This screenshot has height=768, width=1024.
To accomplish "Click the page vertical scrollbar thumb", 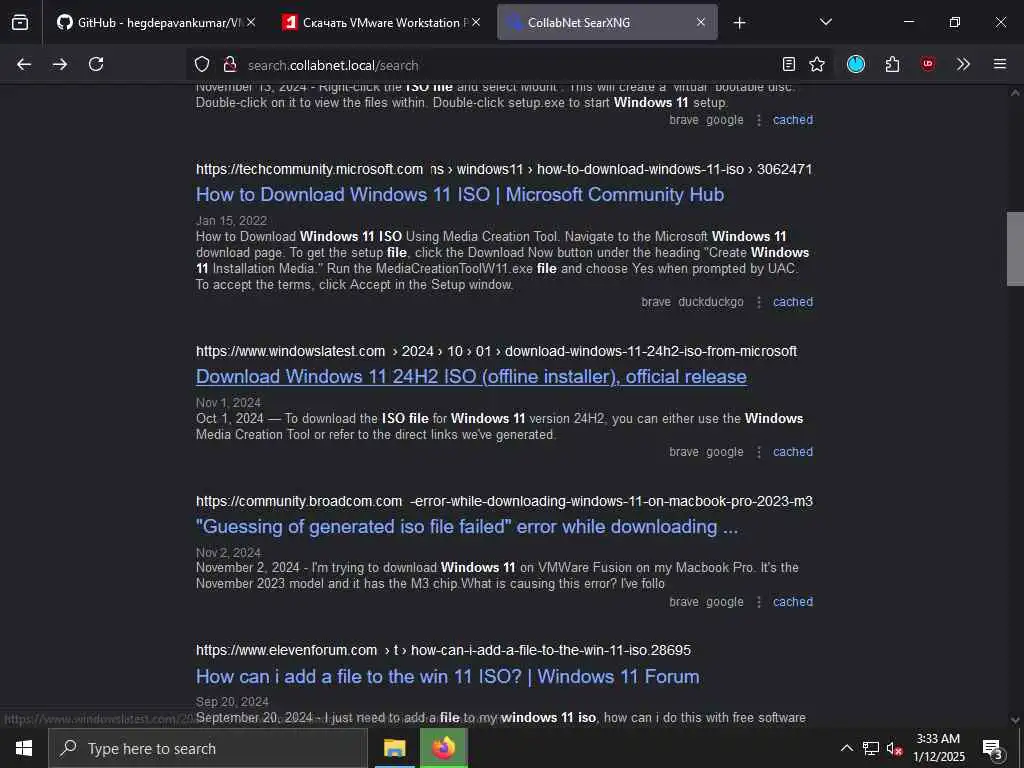I will pos(1015,249).
